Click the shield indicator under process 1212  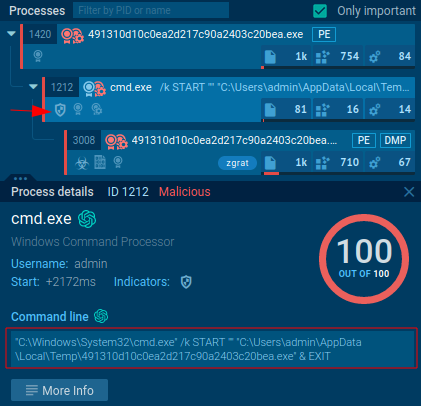(60, 110)
